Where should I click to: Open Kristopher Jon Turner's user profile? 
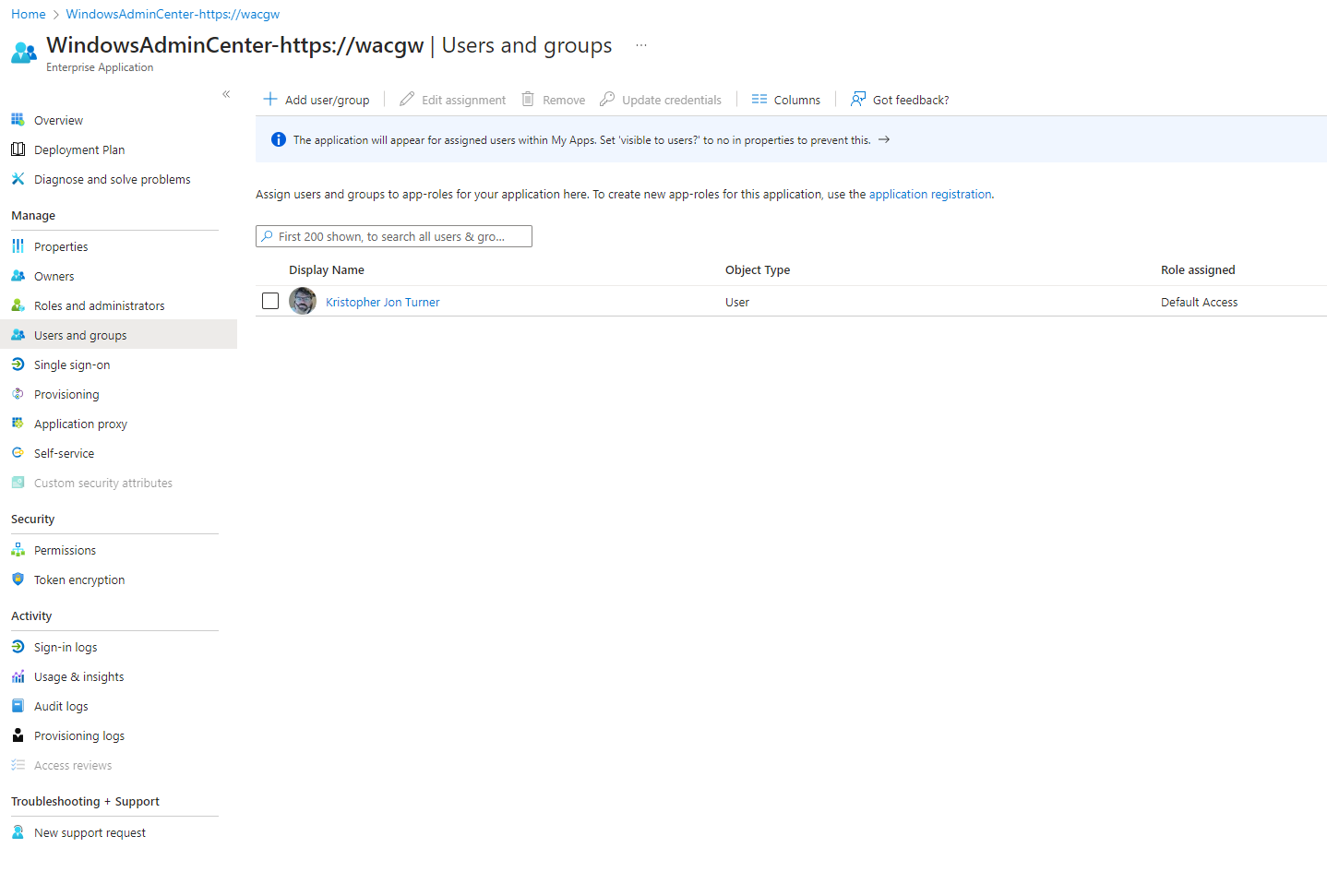pyautogui.click(x=382, y=302)
